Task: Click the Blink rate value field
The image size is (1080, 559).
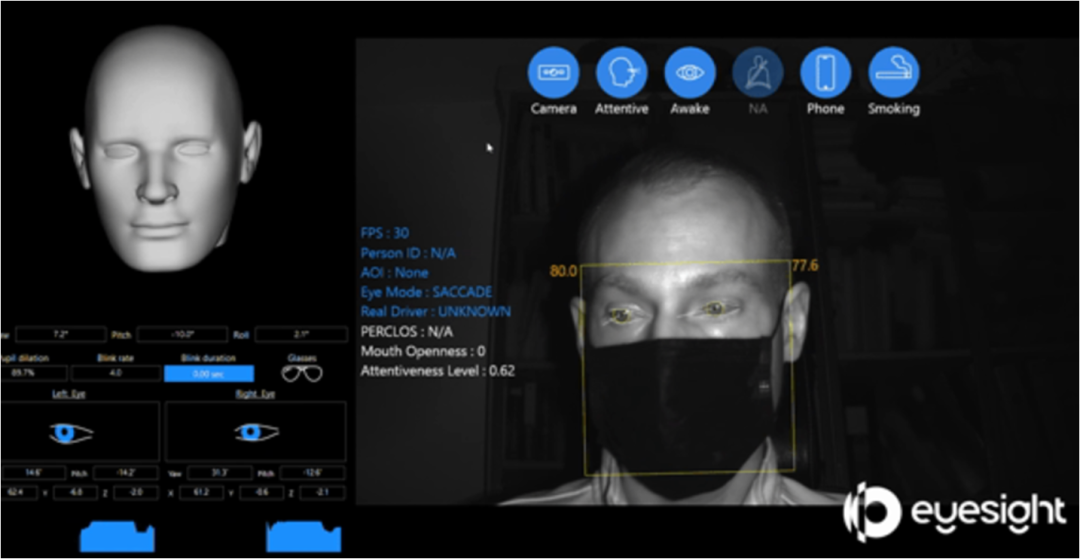Action: 116,374
